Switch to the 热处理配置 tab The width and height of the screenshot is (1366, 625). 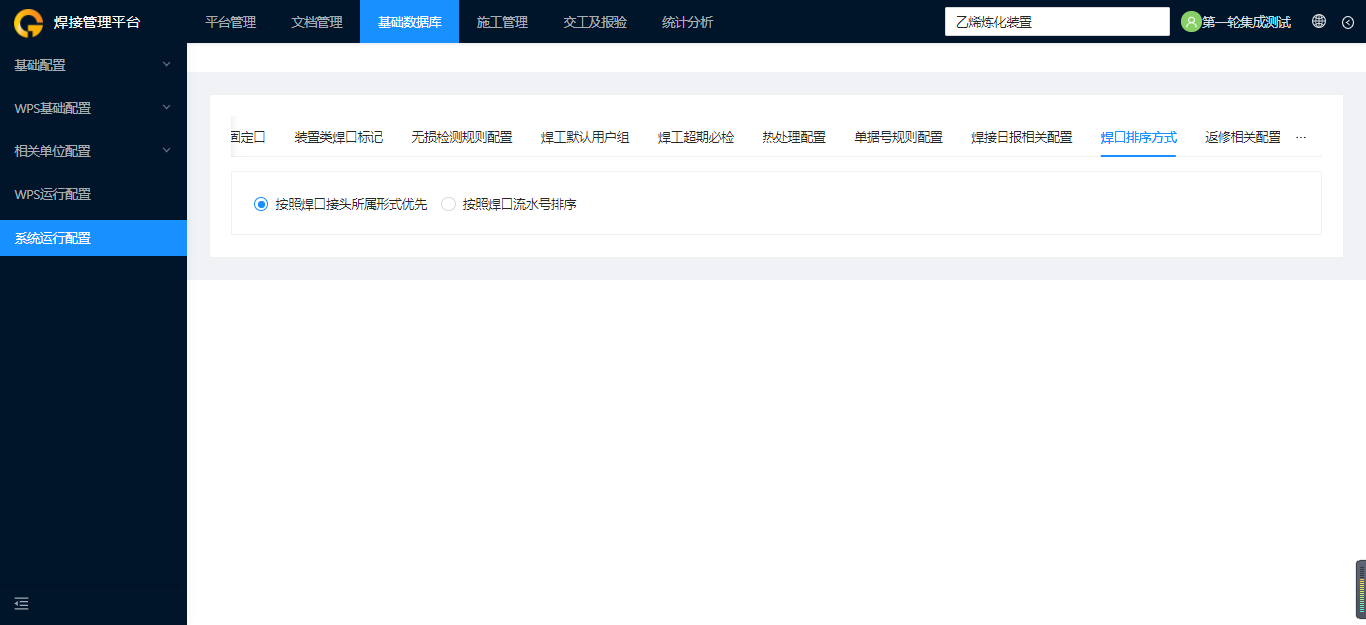point(794,137)
